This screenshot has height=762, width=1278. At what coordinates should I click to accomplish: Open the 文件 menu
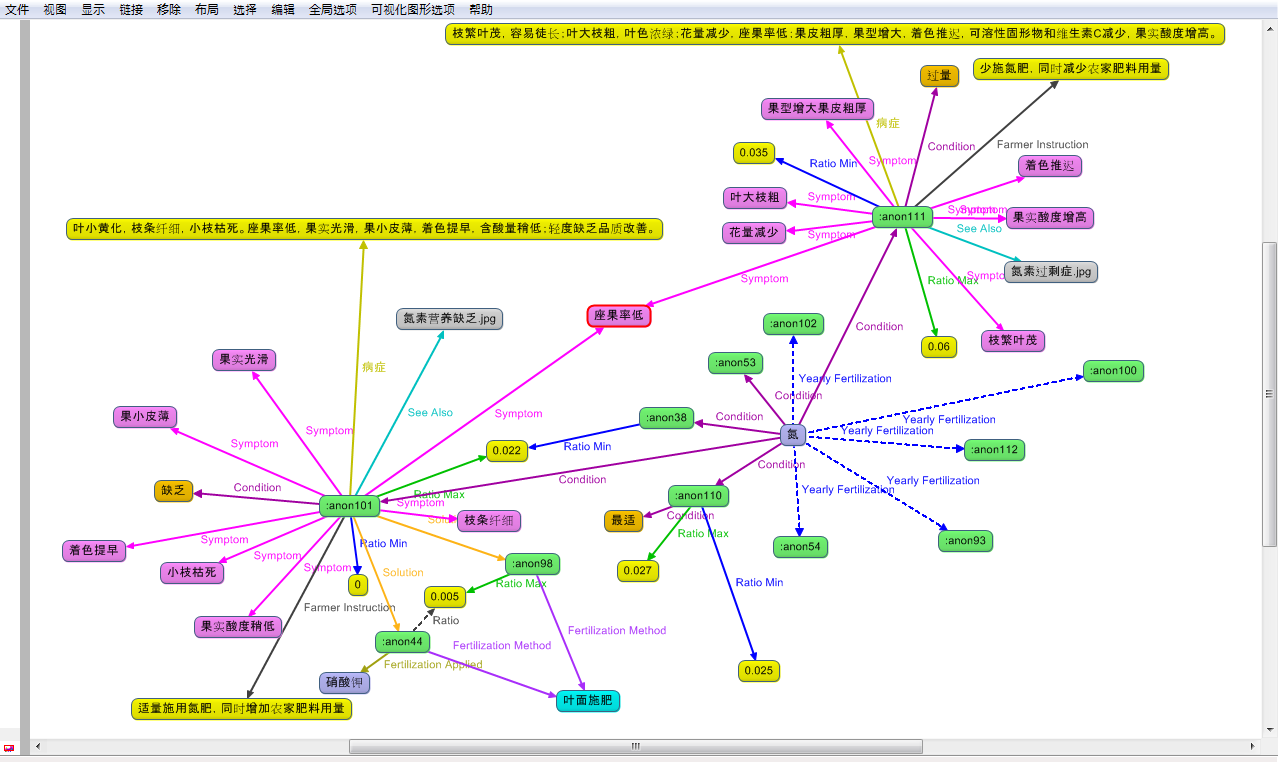pyautogui.click(x=17, y=9)
